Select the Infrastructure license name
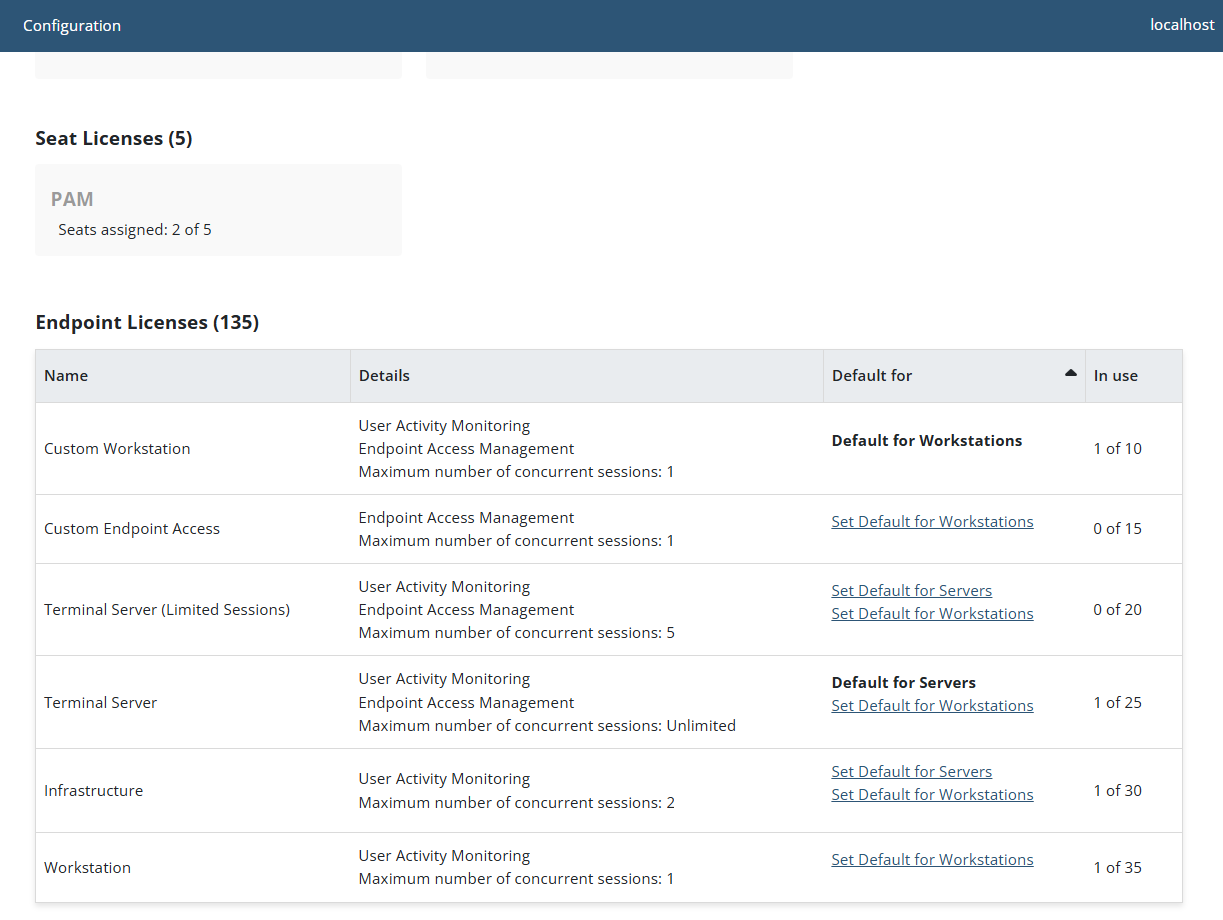This screenshot has width=1223, height=920. (93, 791)
